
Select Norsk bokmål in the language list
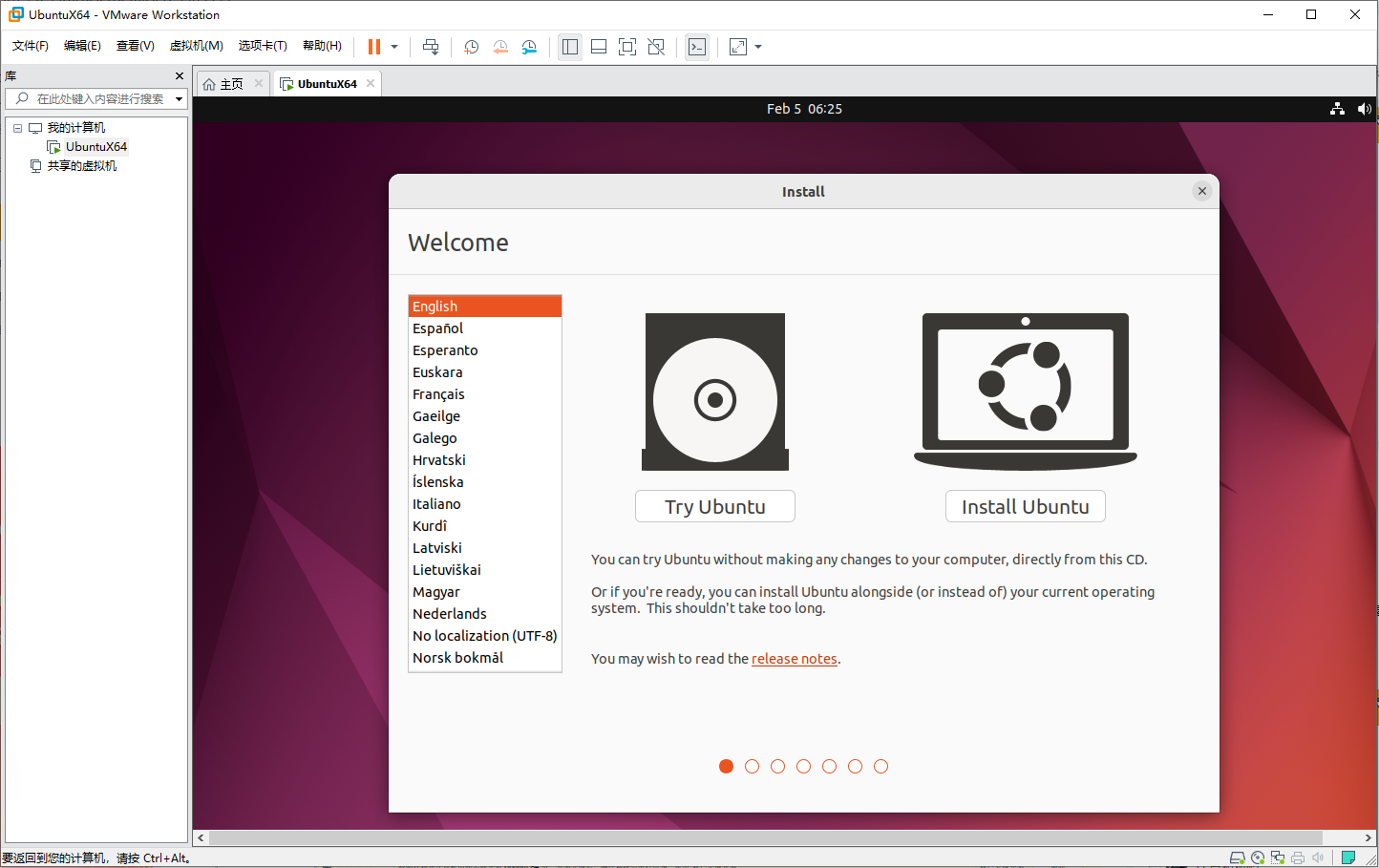point(485,658)
